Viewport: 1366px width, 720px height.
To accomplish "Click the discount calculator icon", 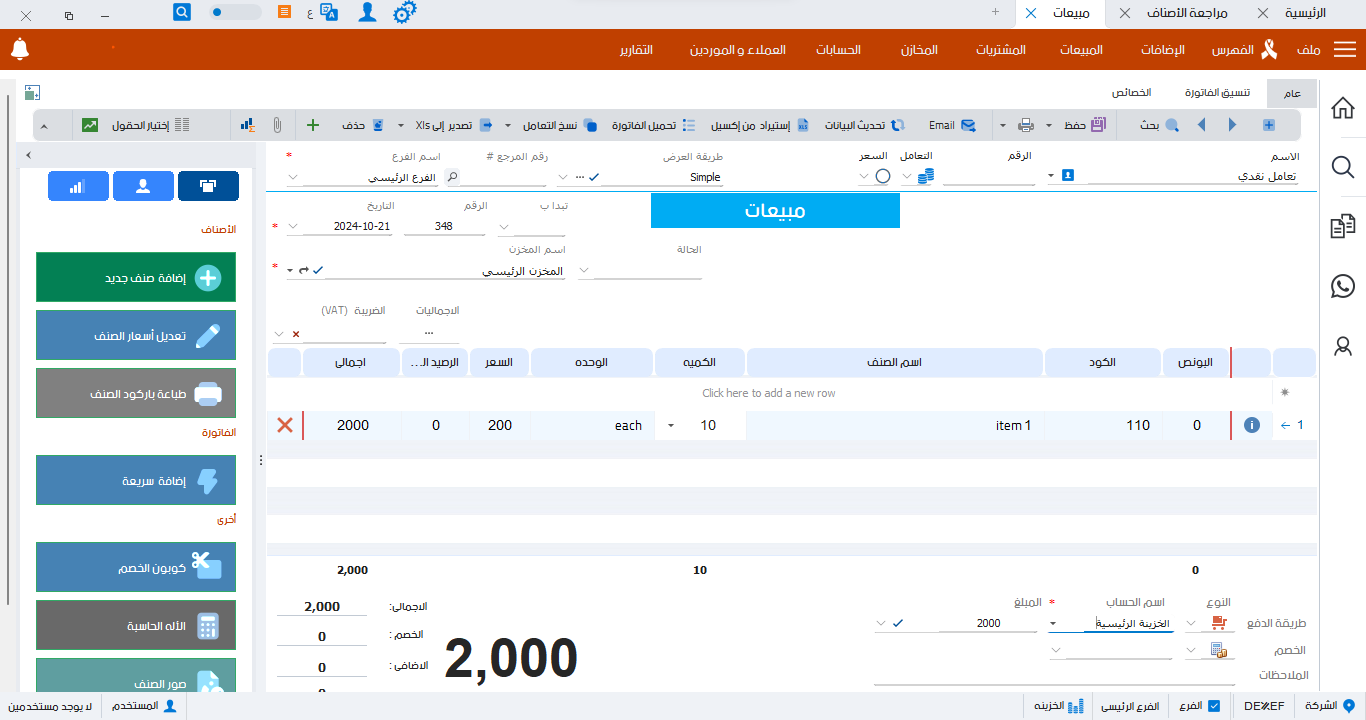I will click(x=1218, y=650).
